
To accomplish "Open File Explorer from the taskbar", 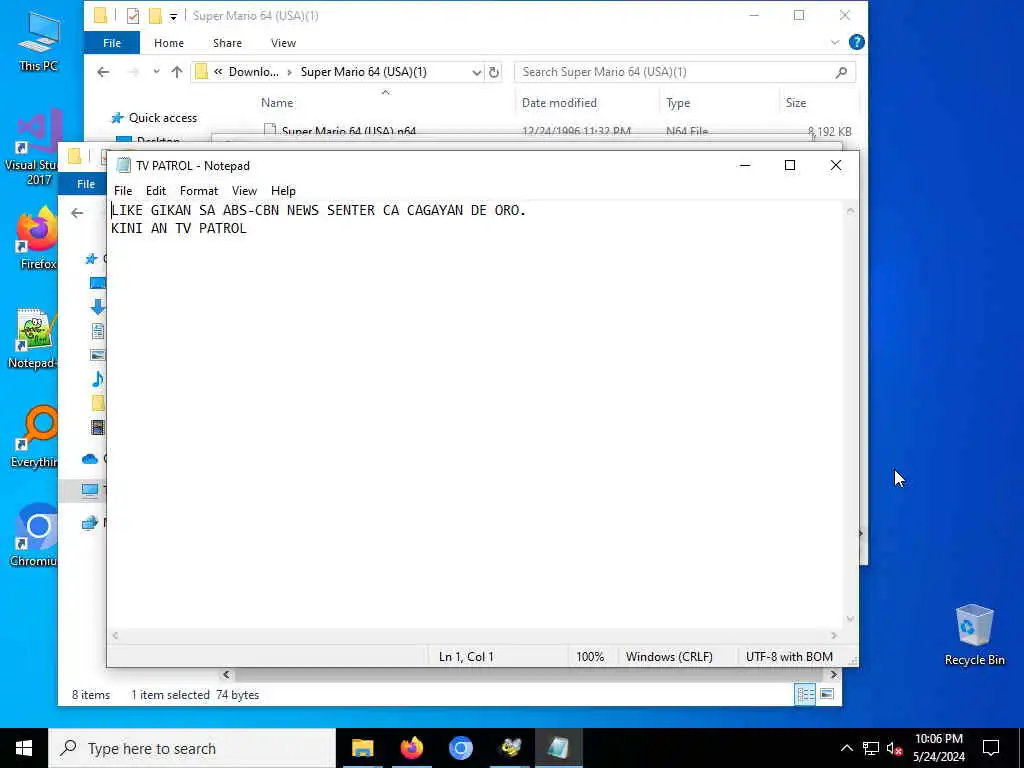I will click(362, 748).
